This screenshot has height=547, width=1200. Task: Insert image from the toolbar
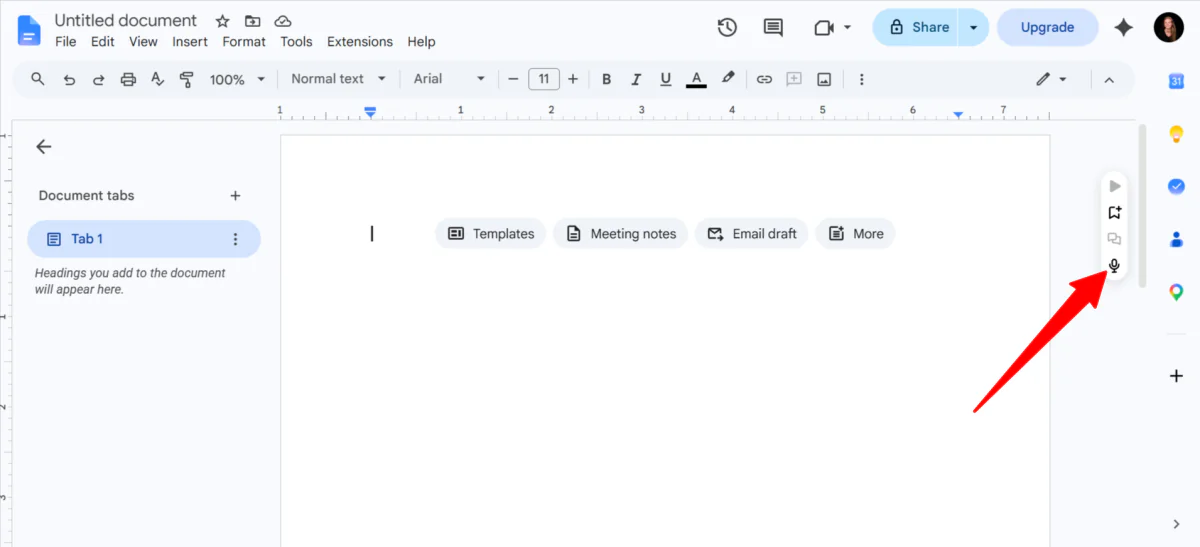coord(824,79)
